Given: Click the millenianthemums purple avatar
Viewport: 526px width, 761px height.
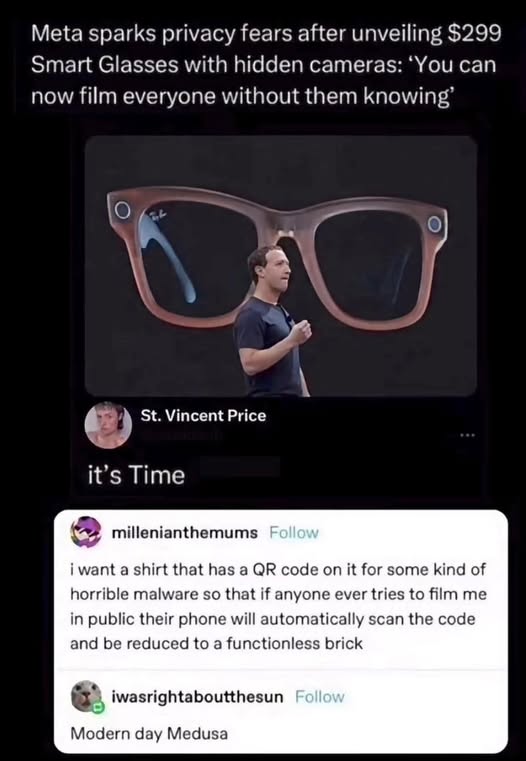Looking at the screenshot, I should [x=86, y=532].
